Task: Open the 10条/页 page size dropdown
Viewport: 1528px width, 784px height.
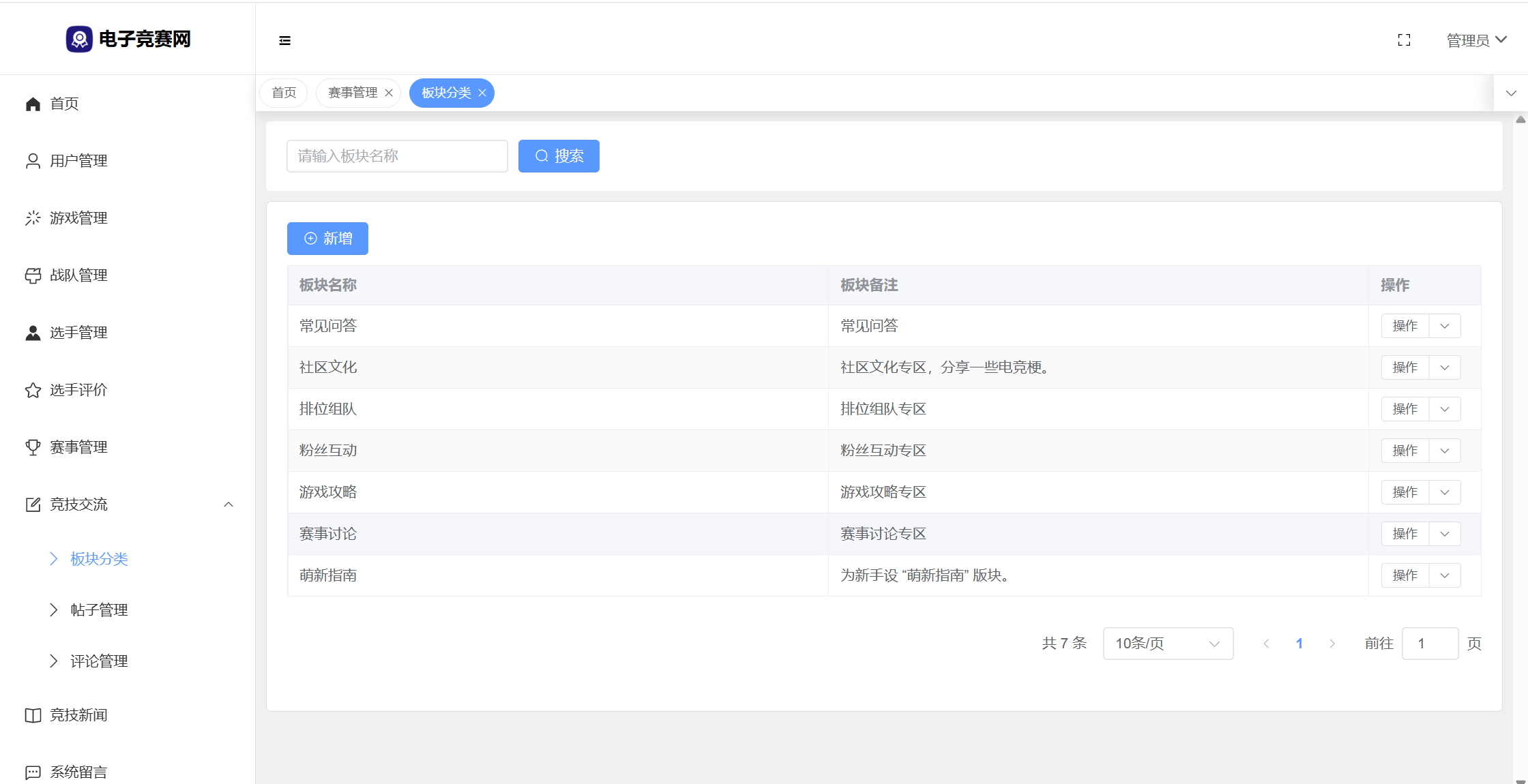Action: 1167,644
